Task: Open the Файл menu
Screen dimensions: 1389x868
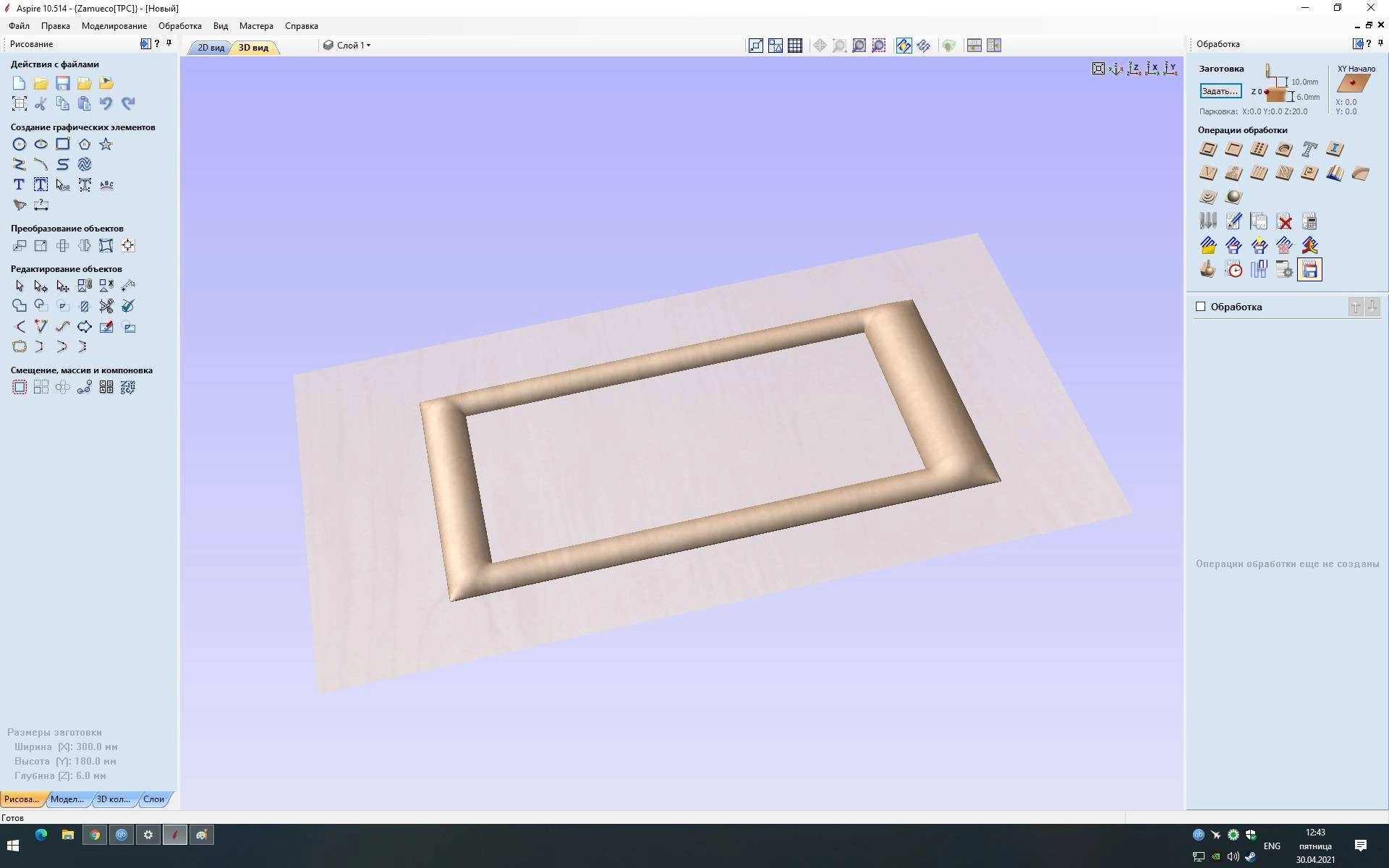Action: pyautogui.click(x=20, y=26)
